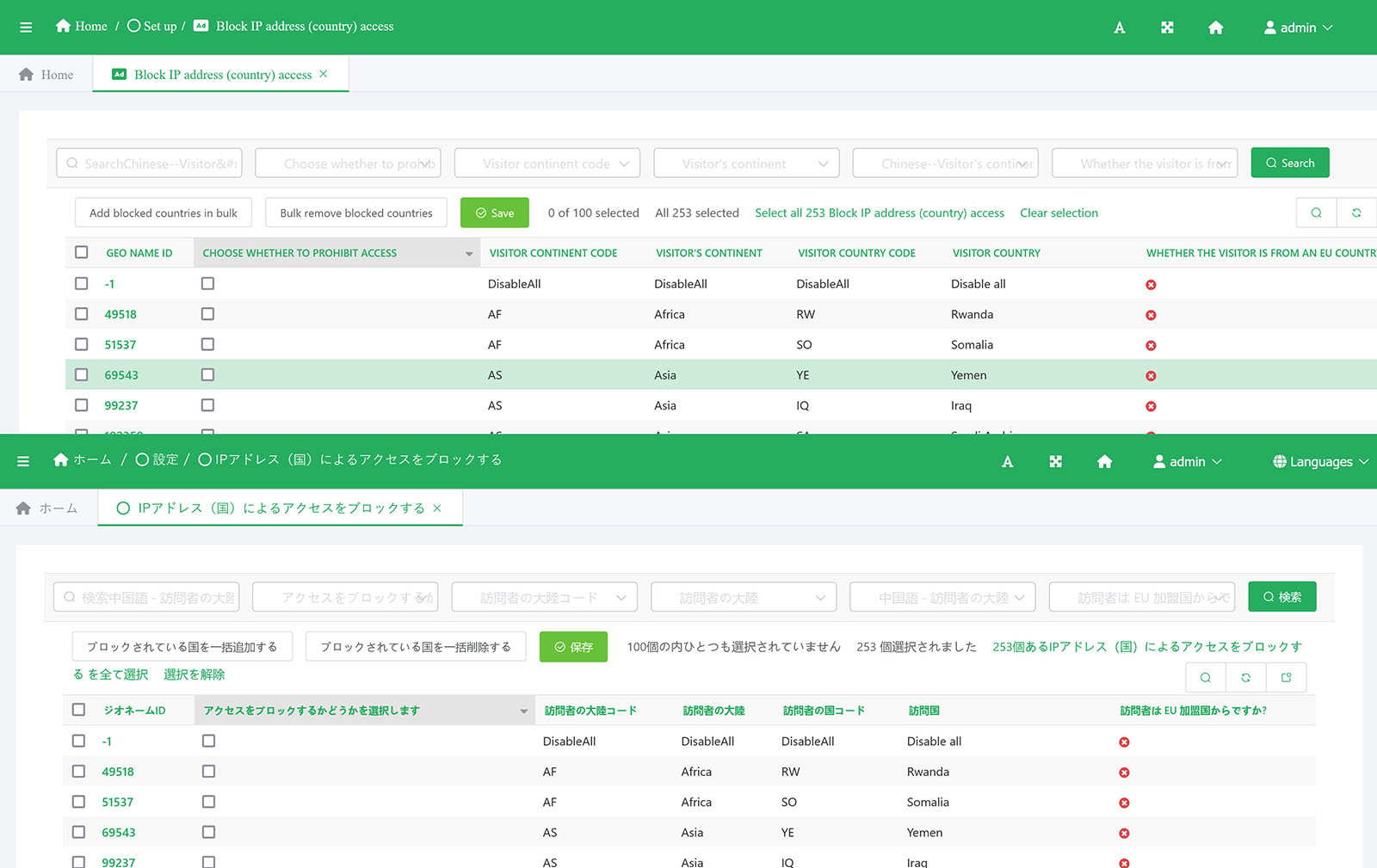
Task: Select row 49518 checkbox in English table
Action: [x=82, y=314]
